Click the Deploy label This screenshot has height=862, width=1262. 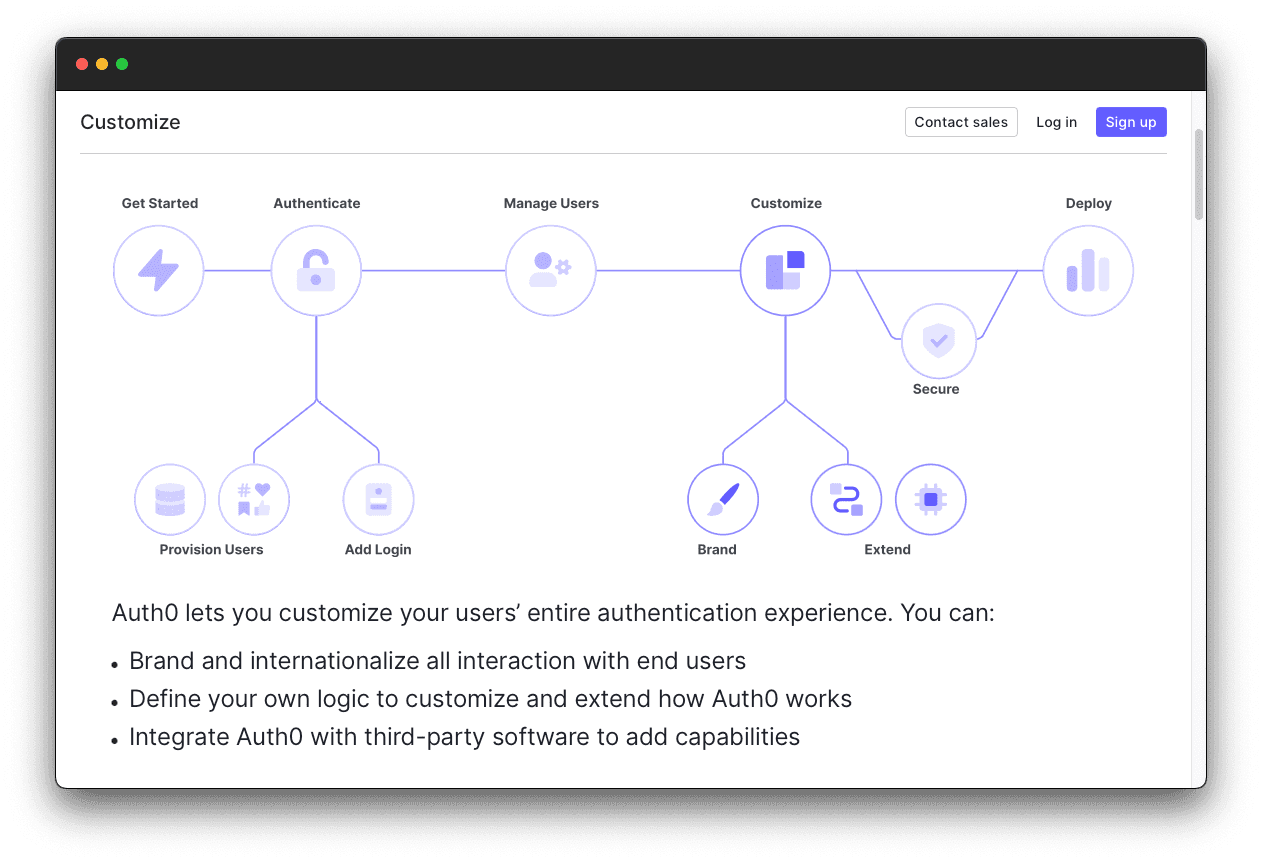click(1089, 203)
